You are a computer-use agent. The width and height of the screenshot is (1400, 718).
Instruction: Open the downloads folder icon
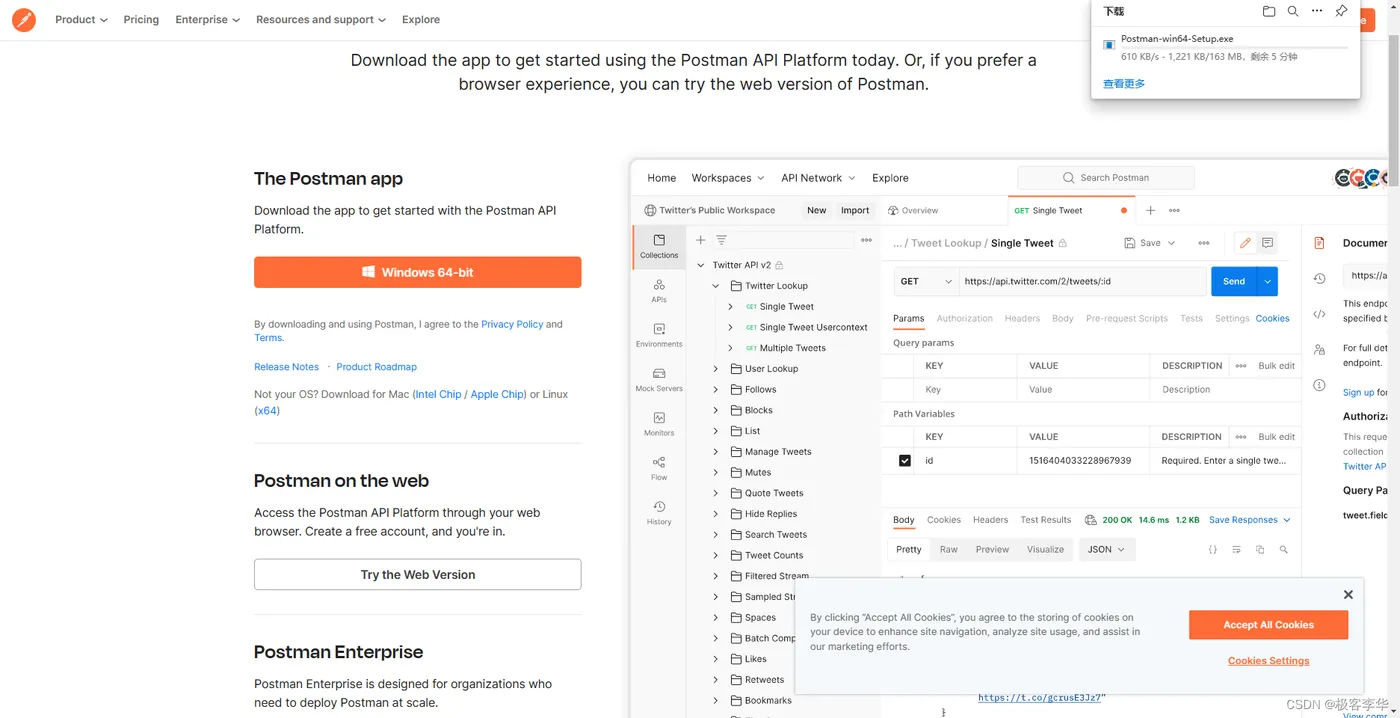pos(1269,12)
